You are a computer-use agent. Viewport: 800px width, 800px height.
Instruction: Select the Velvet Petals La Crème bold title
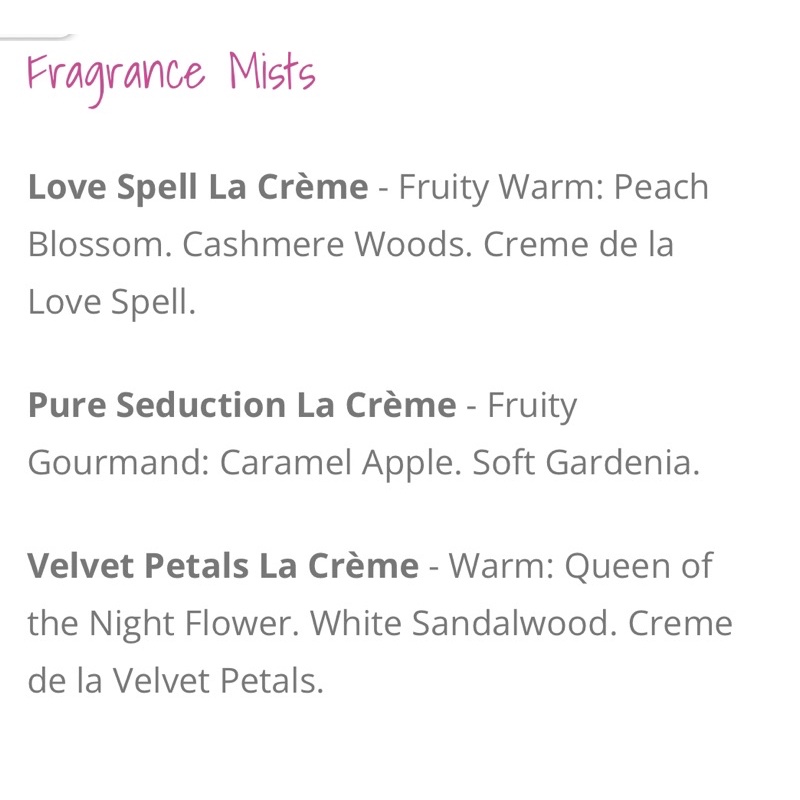point(222,565)
